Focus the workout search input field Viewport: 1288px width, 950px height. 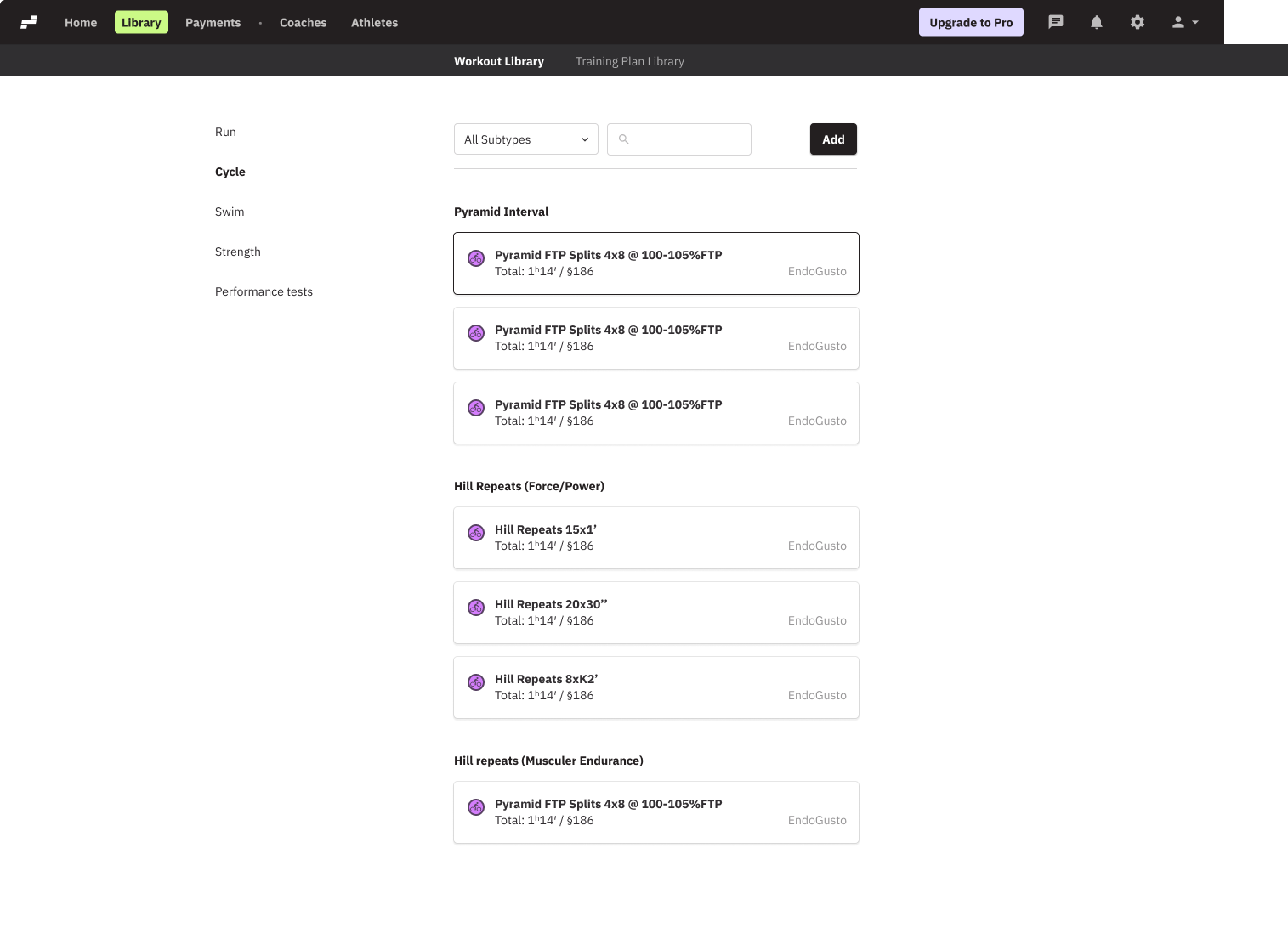click(x=689, y=139)
